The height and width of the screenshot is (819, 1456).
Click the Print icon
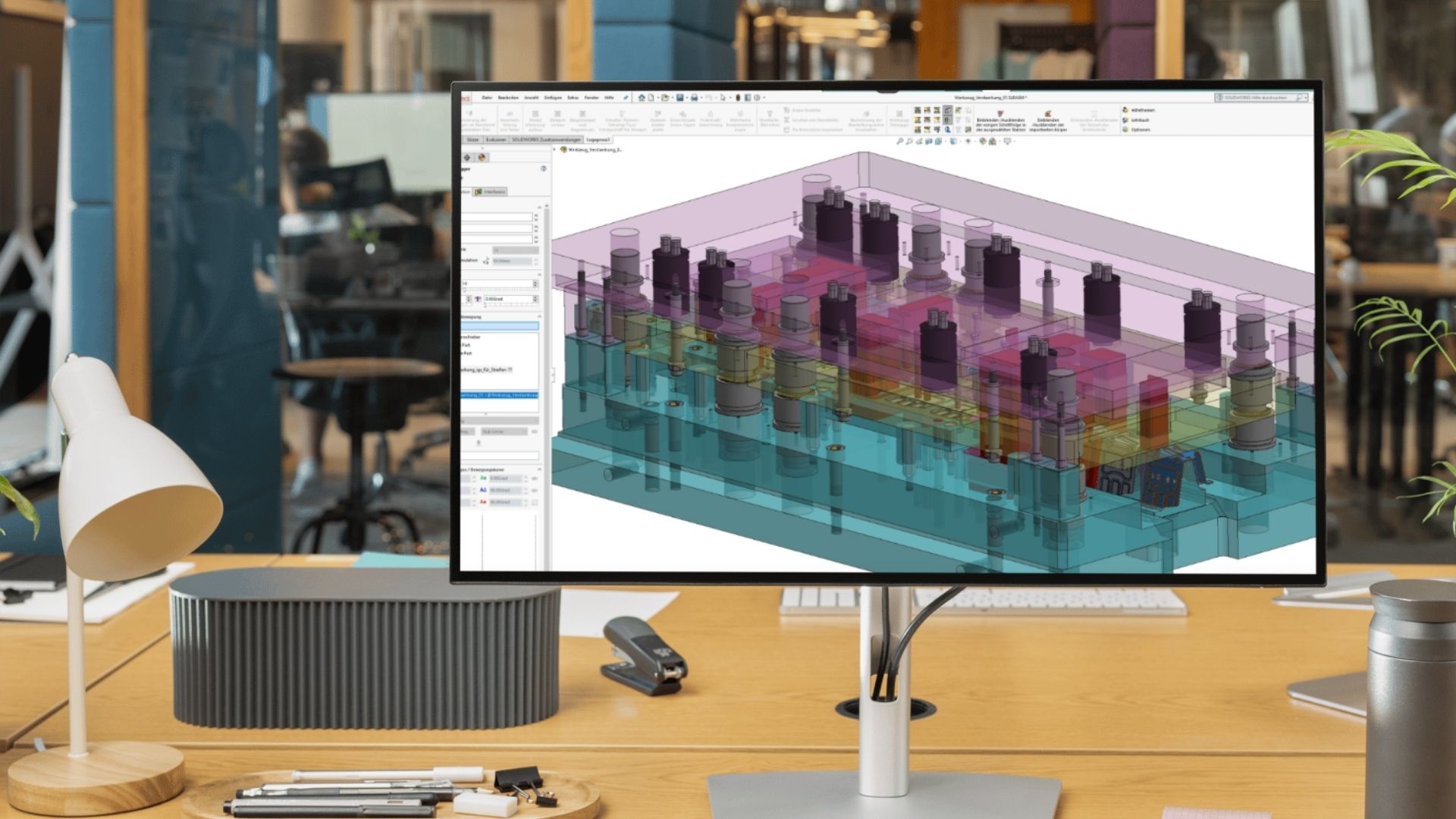click(694, 98)
